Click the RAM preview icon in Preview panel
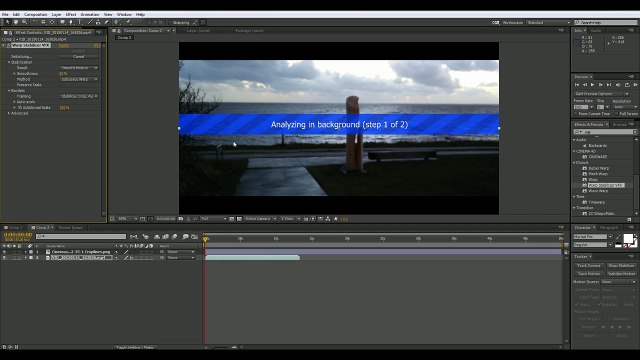 (x=636, y=84)
